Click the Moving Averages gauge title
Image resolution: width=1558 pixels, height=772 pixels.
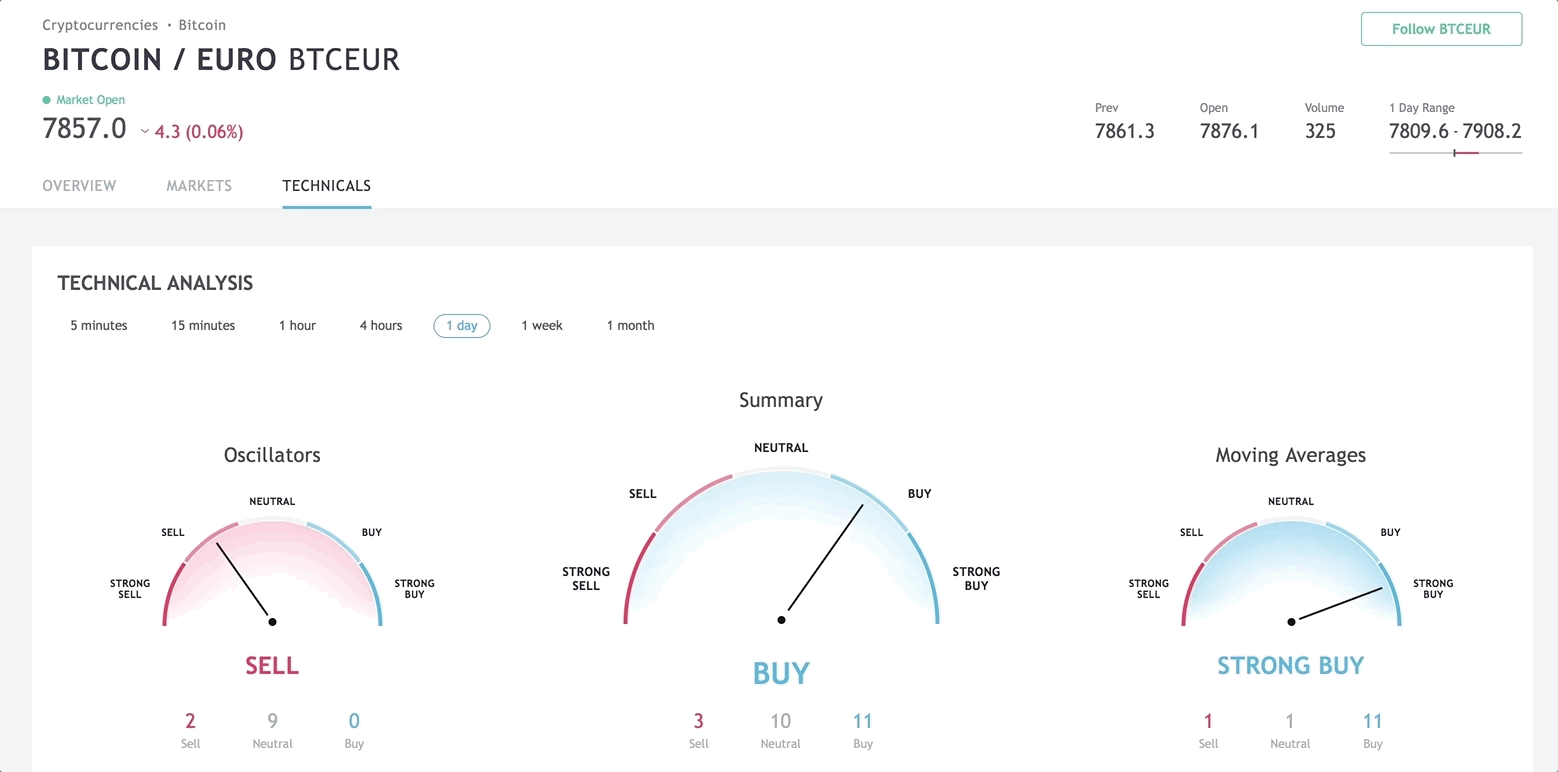[1291, 455]
